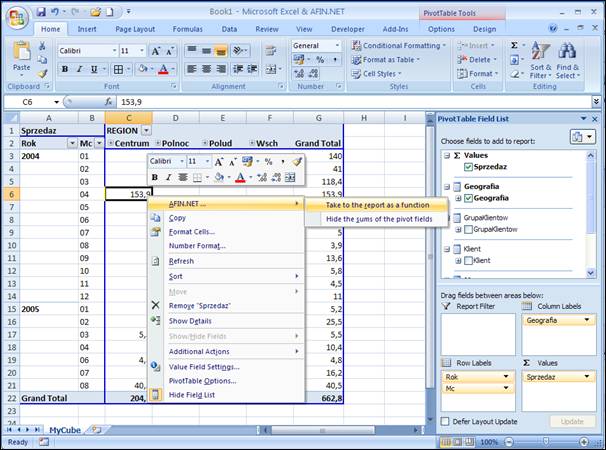
Task: Click Percent Style in ribbon Number group
Action: [320, 60]
